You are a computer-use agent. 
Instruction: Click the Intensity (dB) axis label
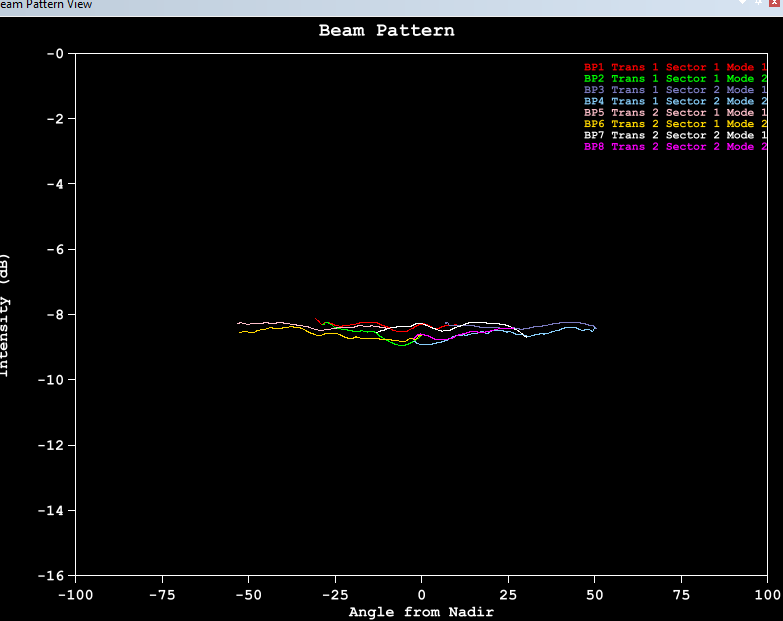pyautogui.click(x=5, y=315)
